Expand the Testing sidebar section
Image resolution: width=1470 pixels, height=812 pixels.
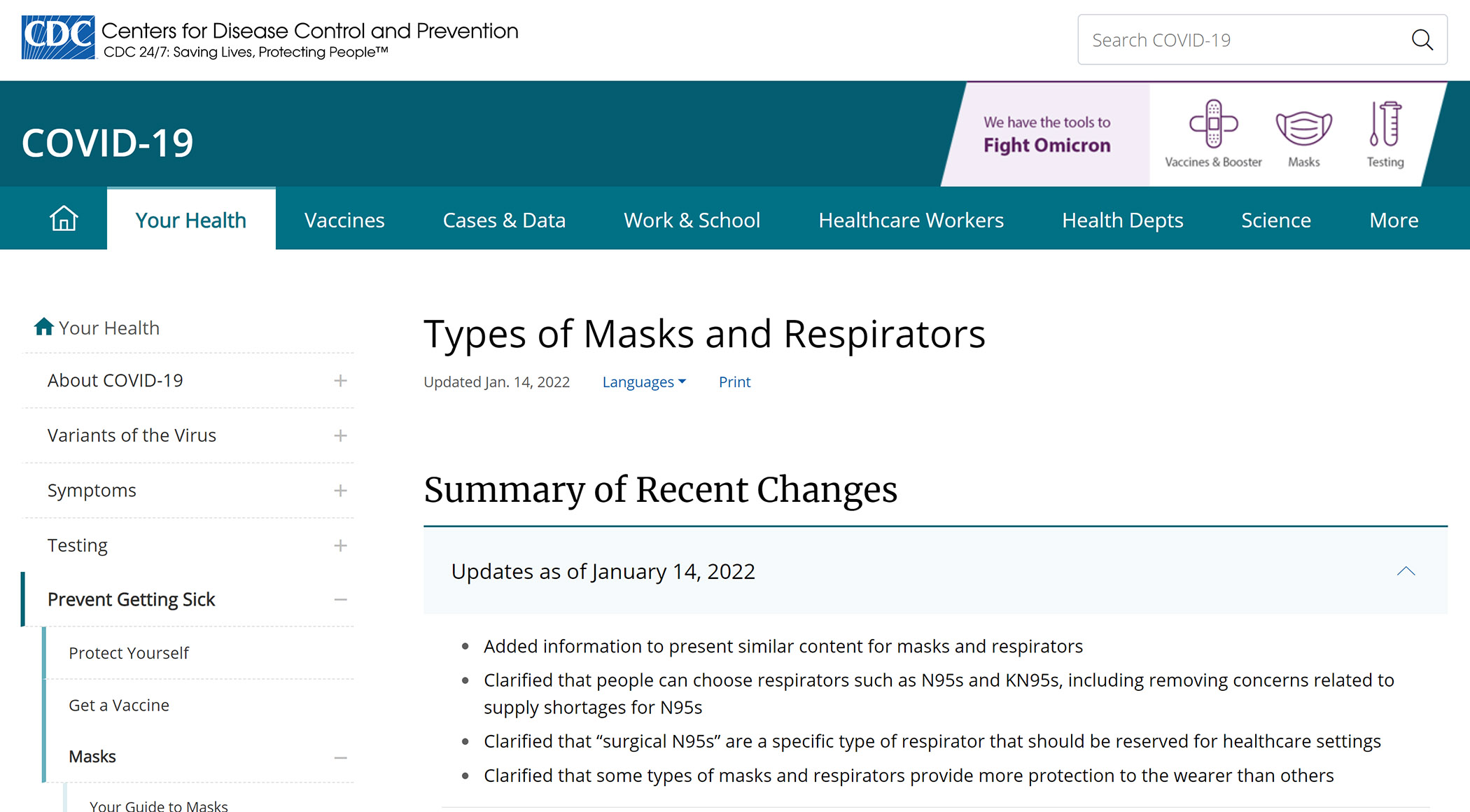pos(340,545)
